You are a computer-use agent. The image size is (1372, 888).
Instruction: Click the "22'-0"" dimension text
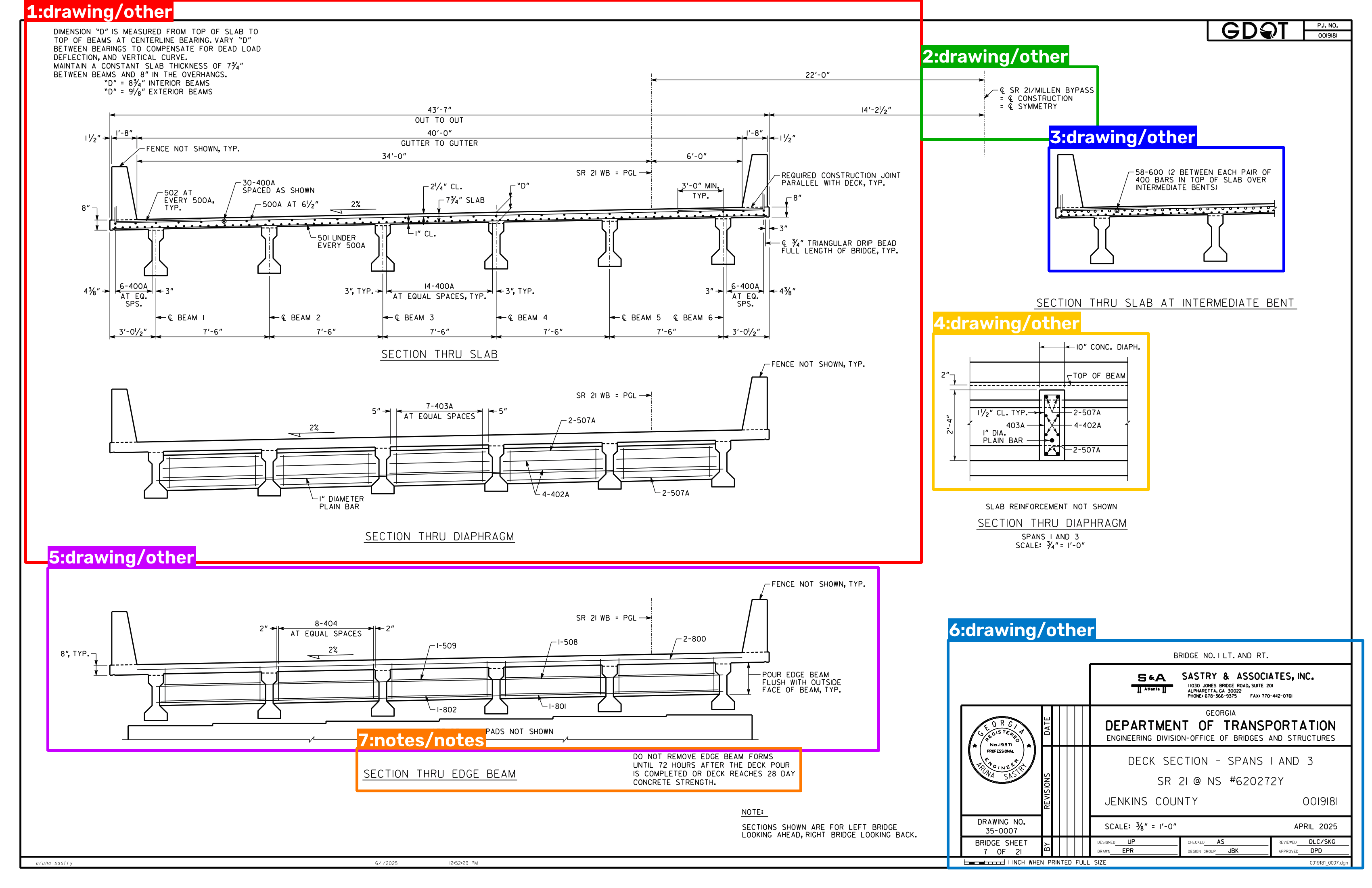click(x=818, y=75)
